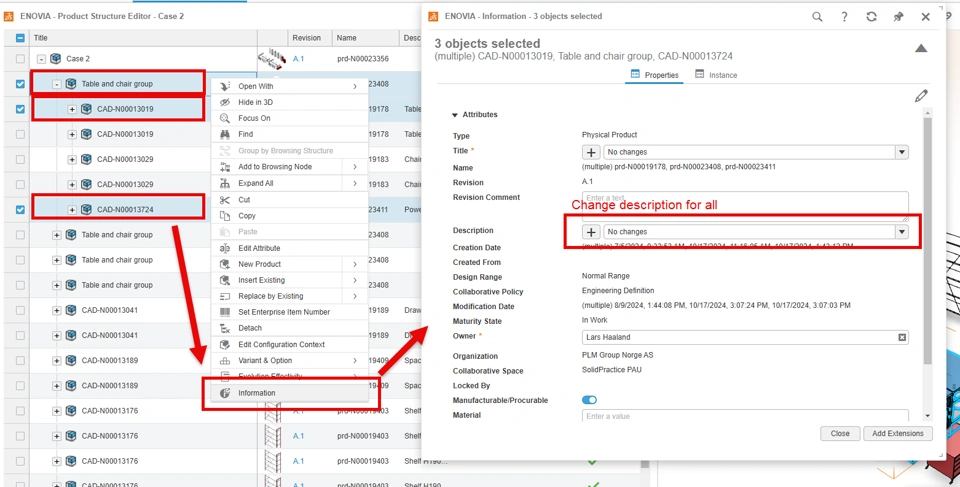Select Replace by Existing menu entry
The width and height of the screenshot is (960, 487).
click(290, 296)
